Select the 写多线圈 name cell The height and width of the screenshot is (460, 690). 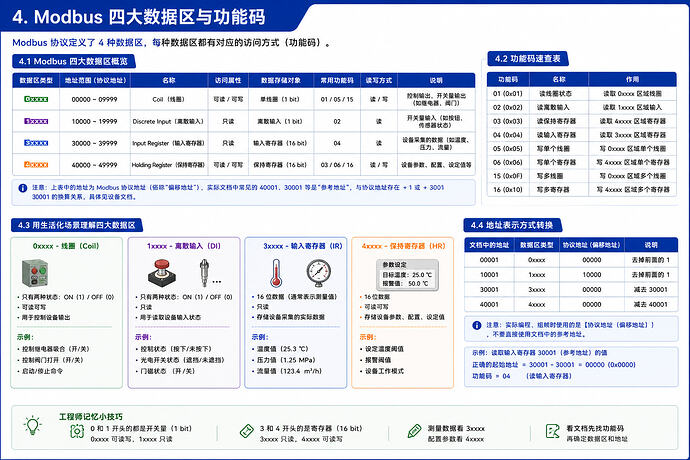(x=559, y=176)
